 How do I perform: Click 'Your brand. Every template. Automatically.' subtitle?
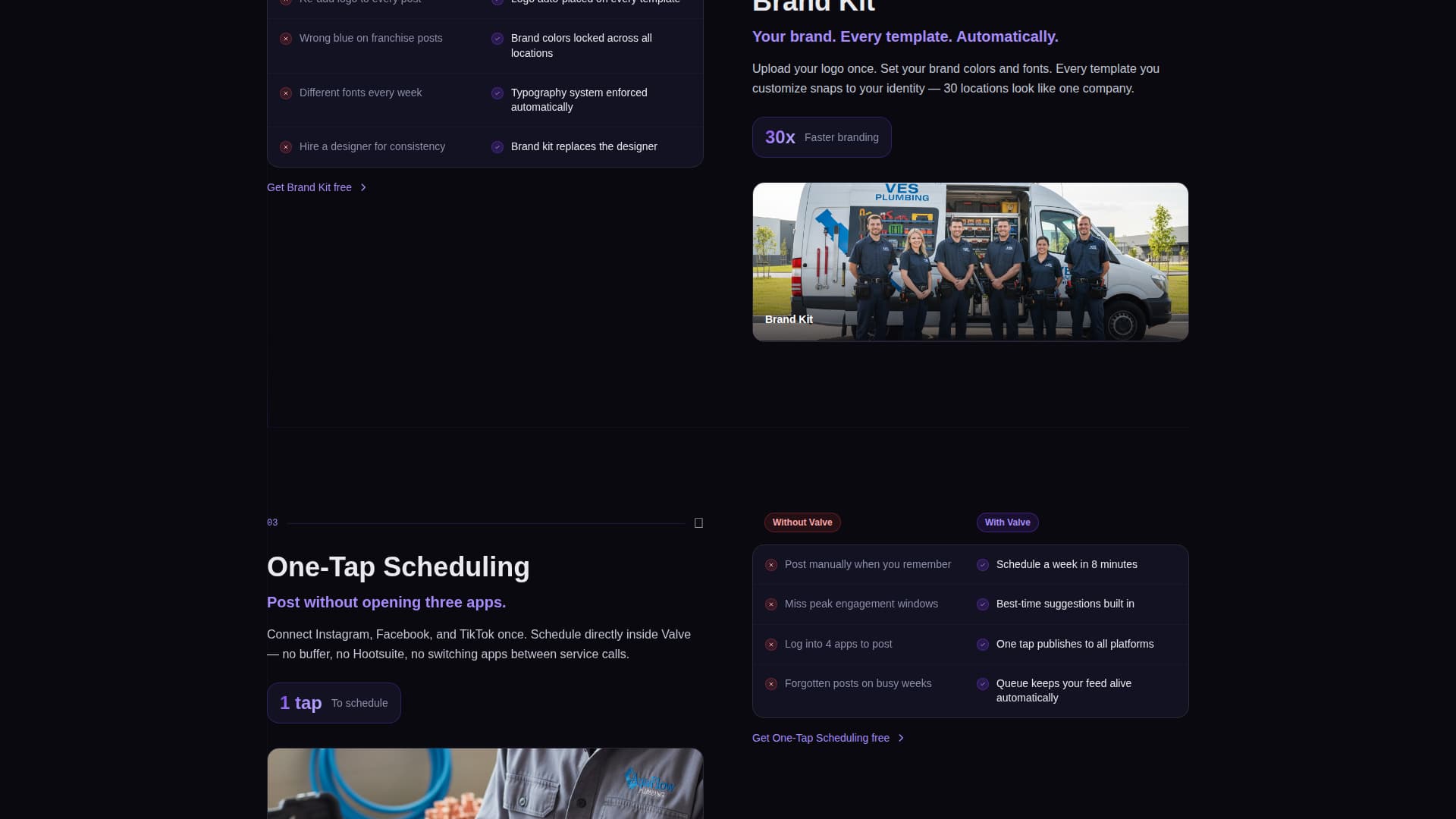coord(905,36)
